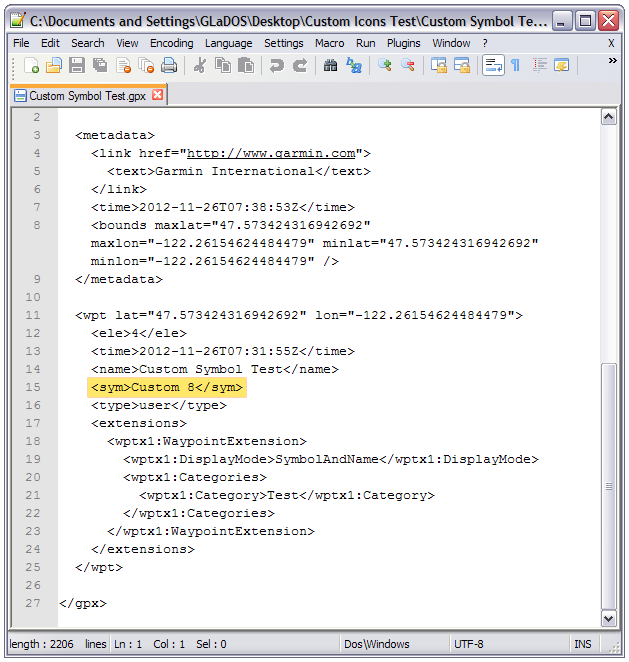
Task: Click the Undo arrow in the toolbar
Action: (276, 66)
